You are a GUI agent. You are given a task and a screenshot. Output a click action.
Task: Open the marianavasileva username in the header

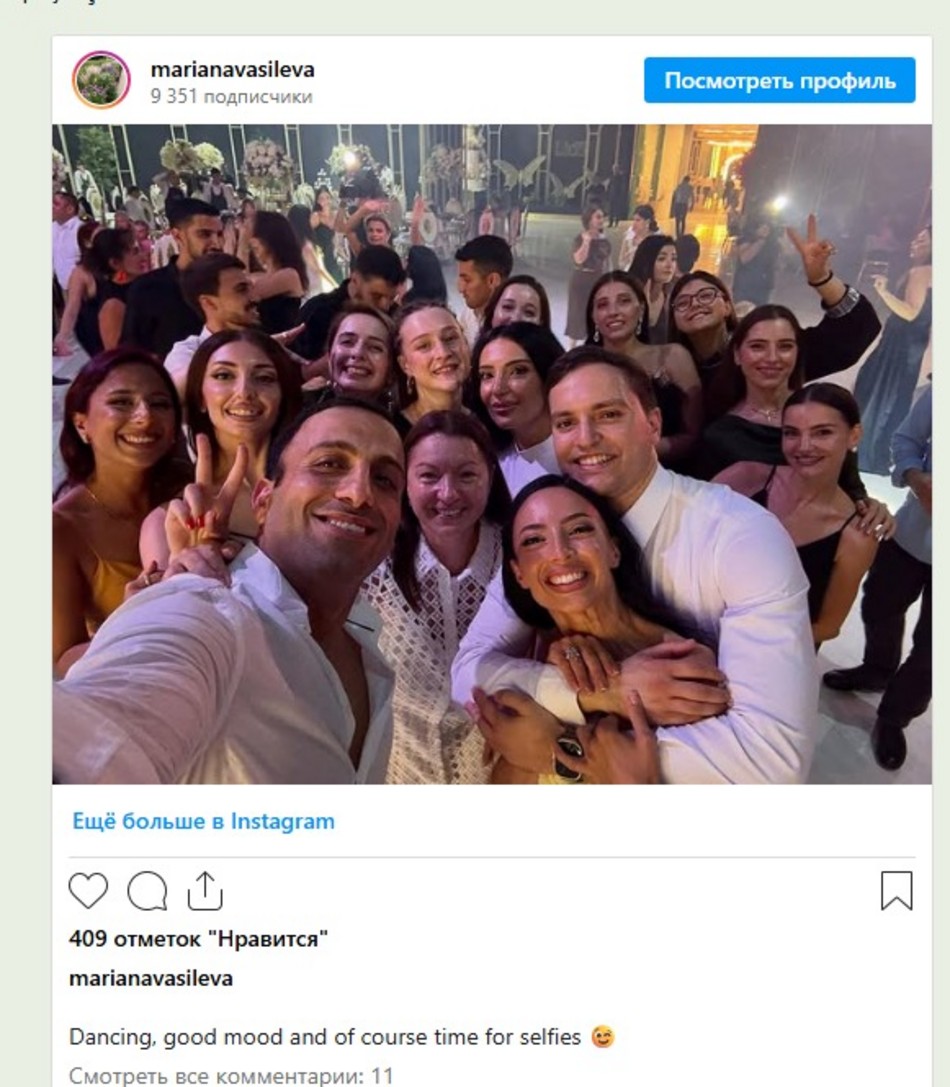pyautogui.click(x=232, y=69)
